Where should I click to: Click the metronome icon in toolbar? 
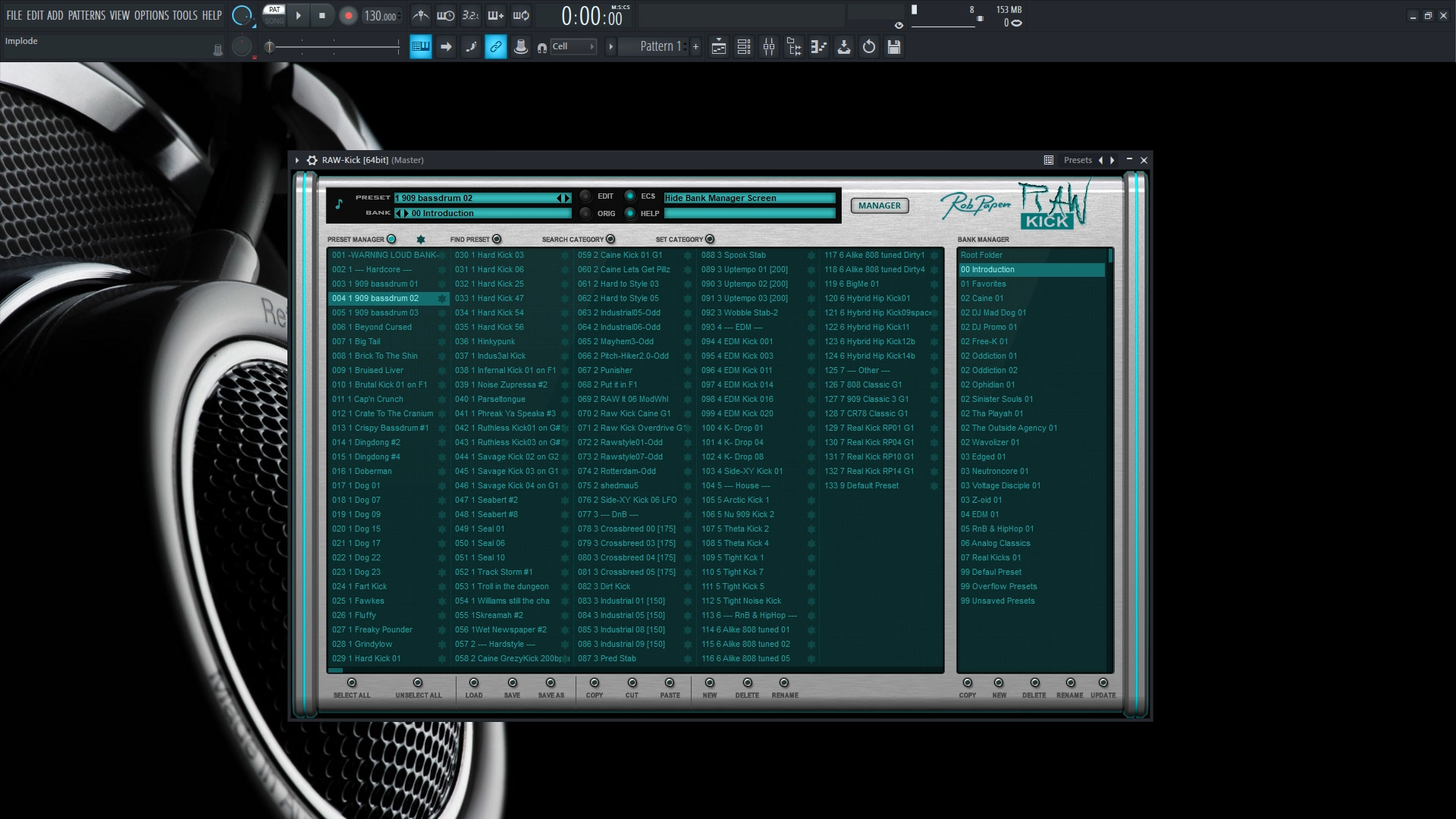[421, 15]
